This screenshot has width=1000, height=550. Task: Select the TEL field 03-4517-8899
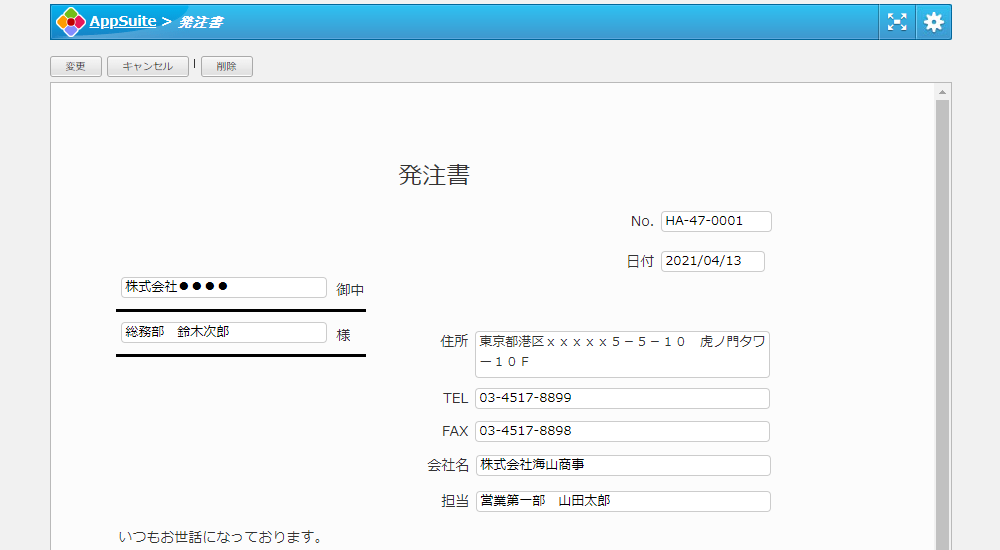point(622,398)
